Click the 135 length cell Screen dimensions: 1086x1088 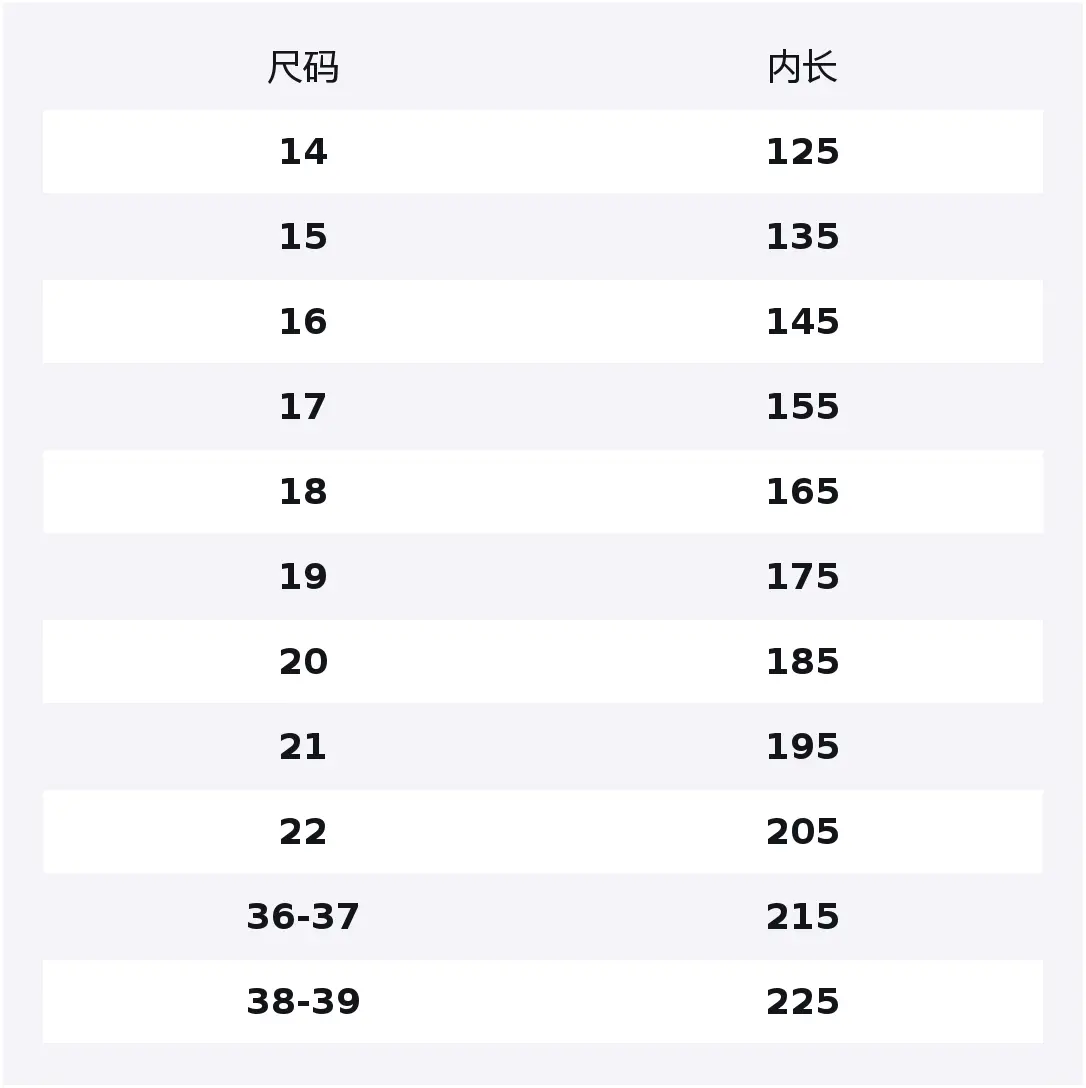click(803, 237)
